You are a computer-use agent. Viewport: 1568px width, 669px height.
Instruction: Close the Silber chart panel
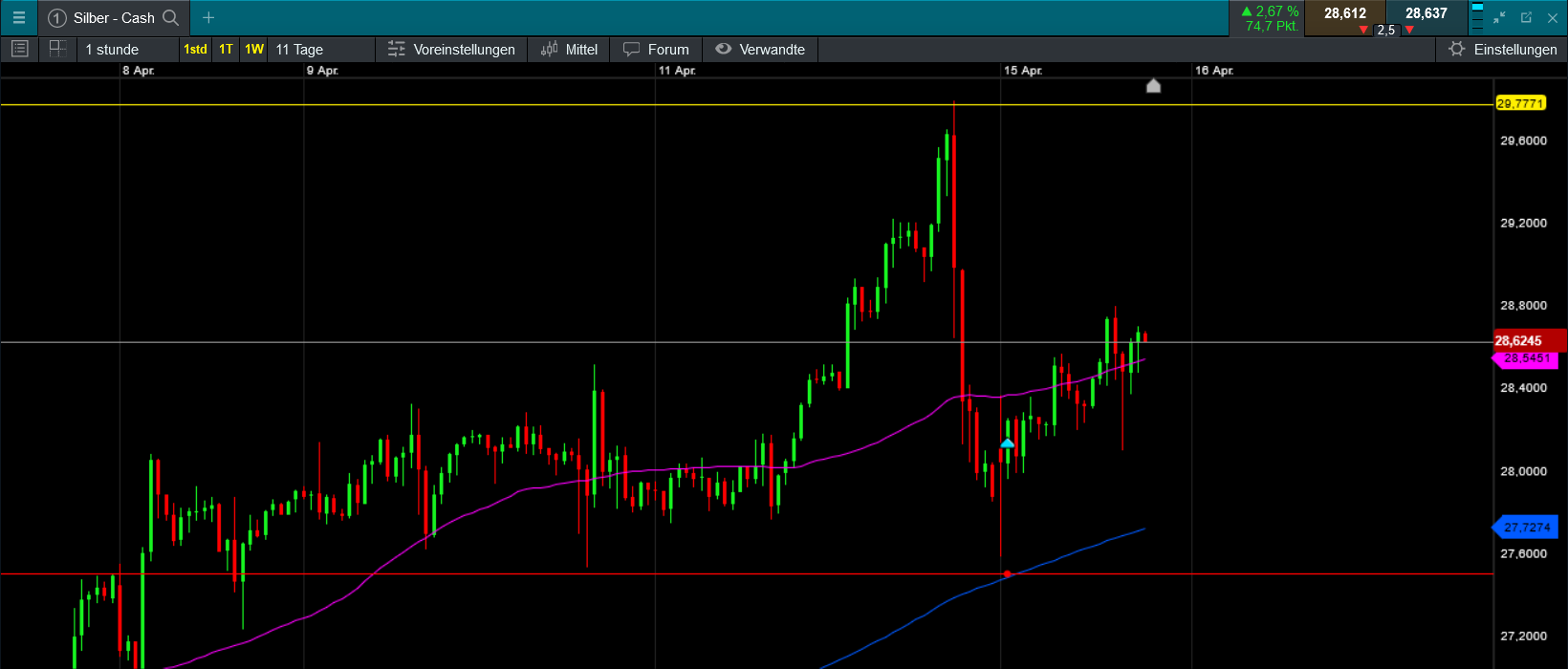tap(1553, 17)
